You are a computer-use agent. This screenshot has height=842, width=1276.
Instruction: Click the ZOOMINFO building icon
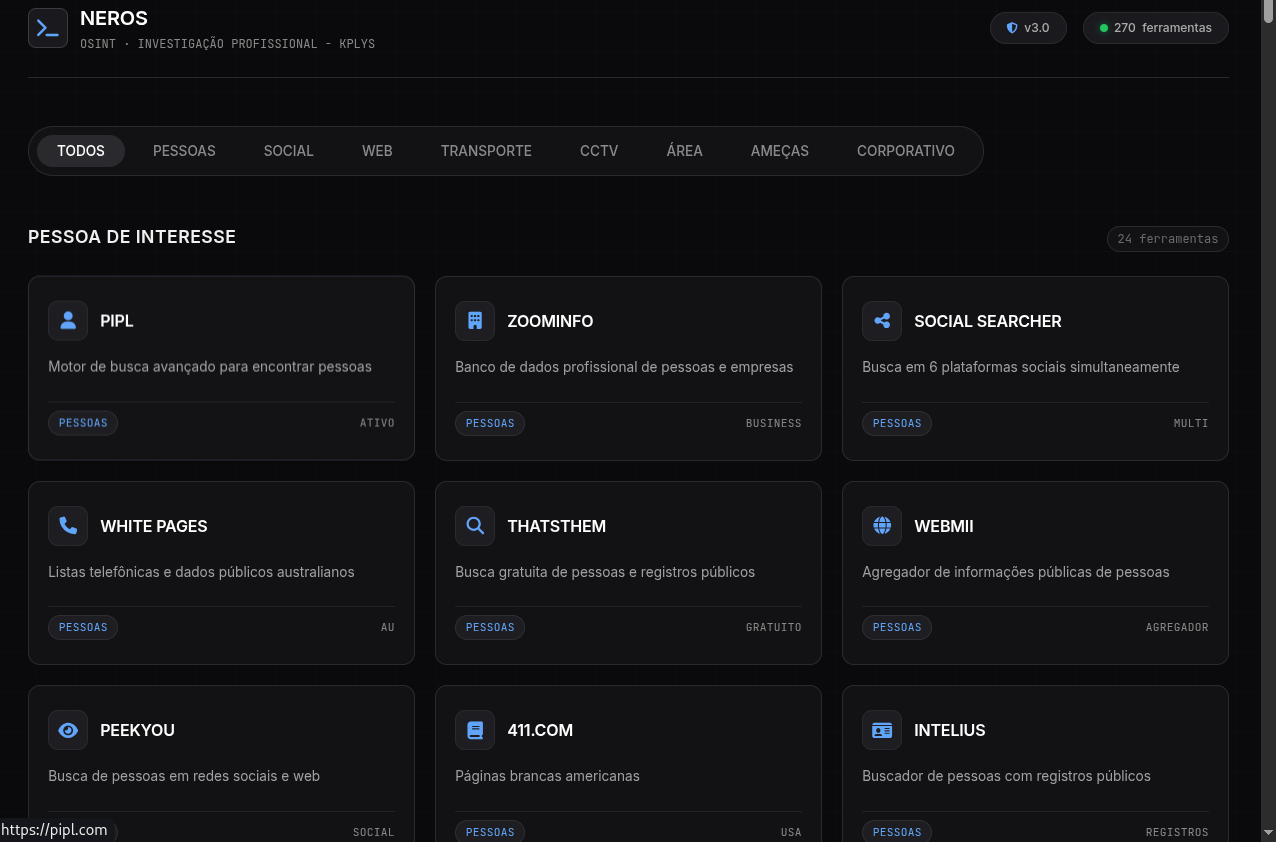[475, 321]
